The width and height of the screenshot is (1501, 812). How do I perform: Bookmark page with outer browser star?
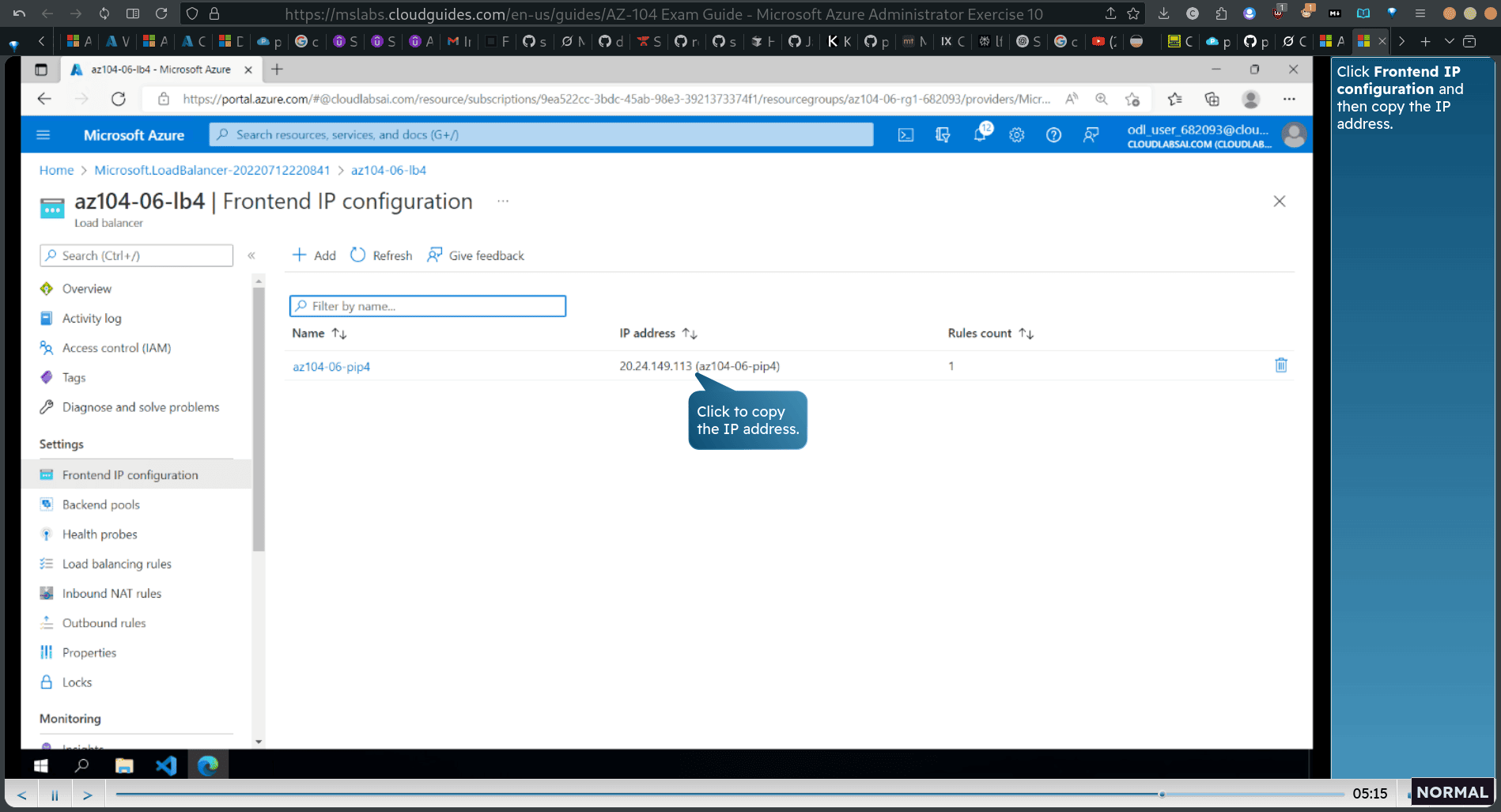1133,13
